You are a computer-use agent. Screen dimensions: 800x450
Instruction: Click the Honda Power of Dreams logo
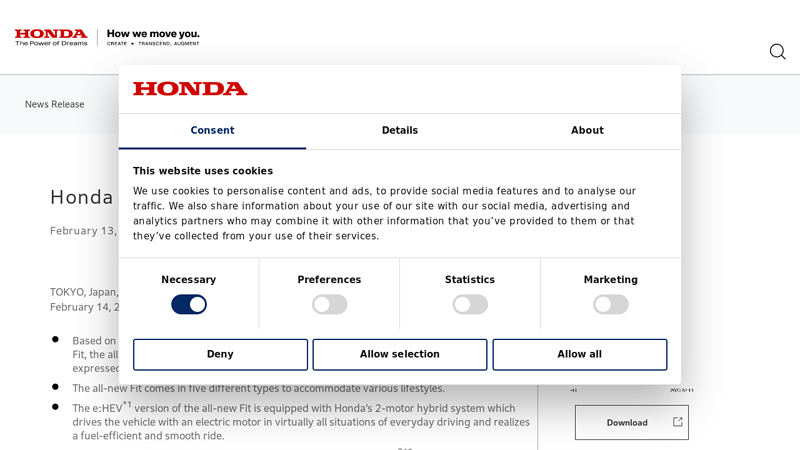click(x=51, y=38)
